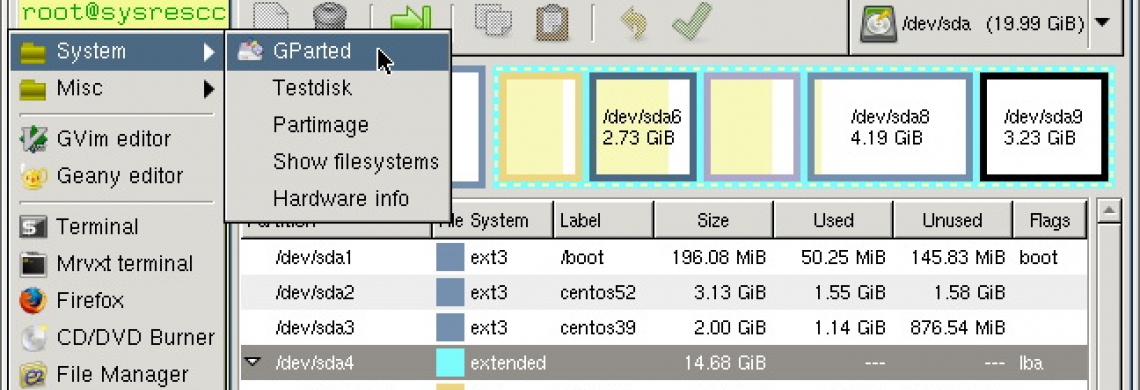Open Hardware info menu entry
Image resolution: width=1140 pixels, height=390 pixels.
pyautogui.click(x=337, y=198)
